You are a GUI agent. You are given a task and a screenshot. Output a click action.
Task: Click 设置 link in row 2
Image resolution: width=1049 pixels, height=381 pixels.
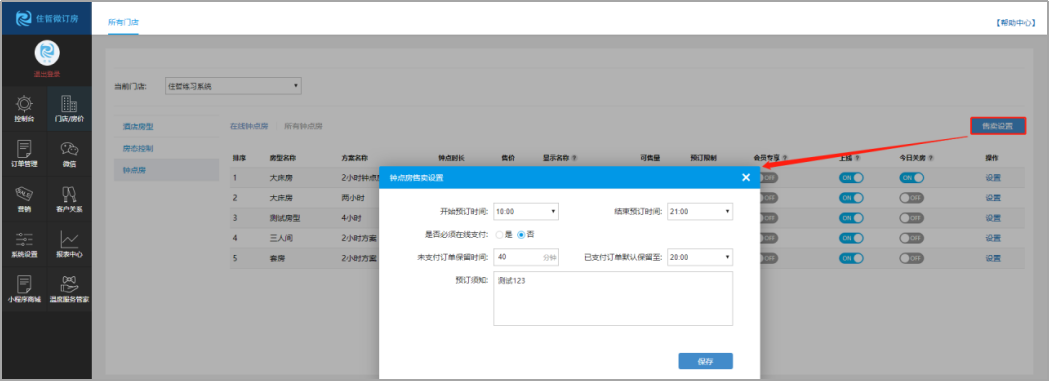(x=993, y=198)
